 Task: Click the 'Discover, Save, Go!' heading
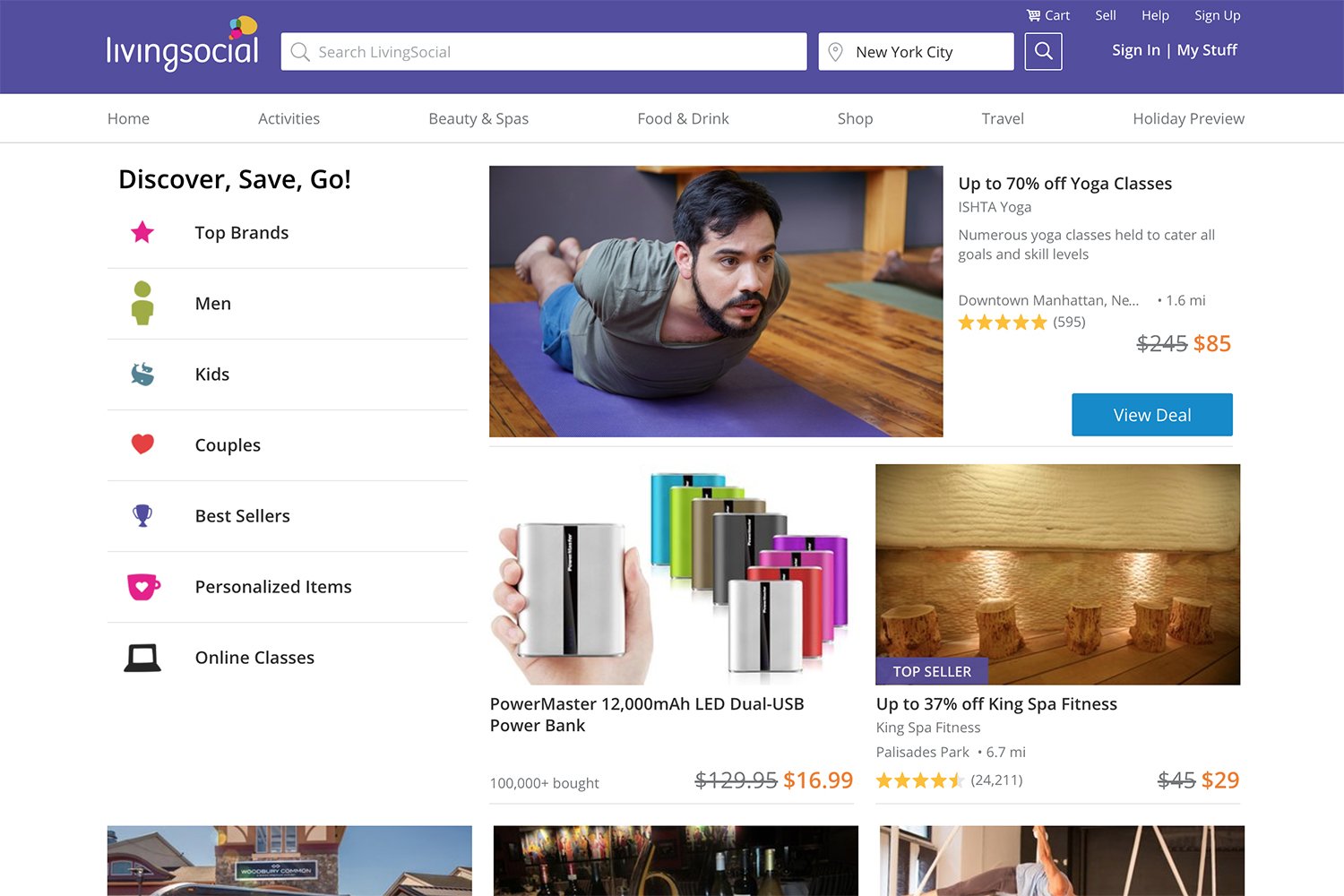235,180
